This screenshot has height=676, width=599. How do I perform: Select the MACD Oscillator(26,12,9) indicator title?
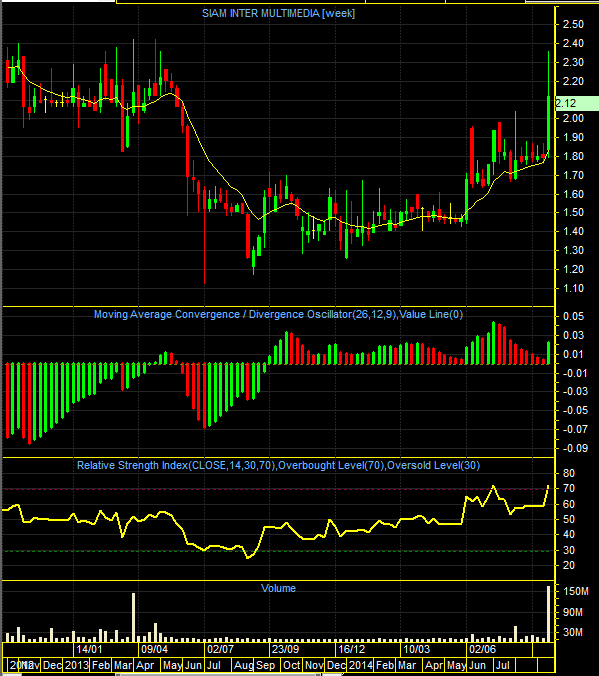click(x=279, y=314)
